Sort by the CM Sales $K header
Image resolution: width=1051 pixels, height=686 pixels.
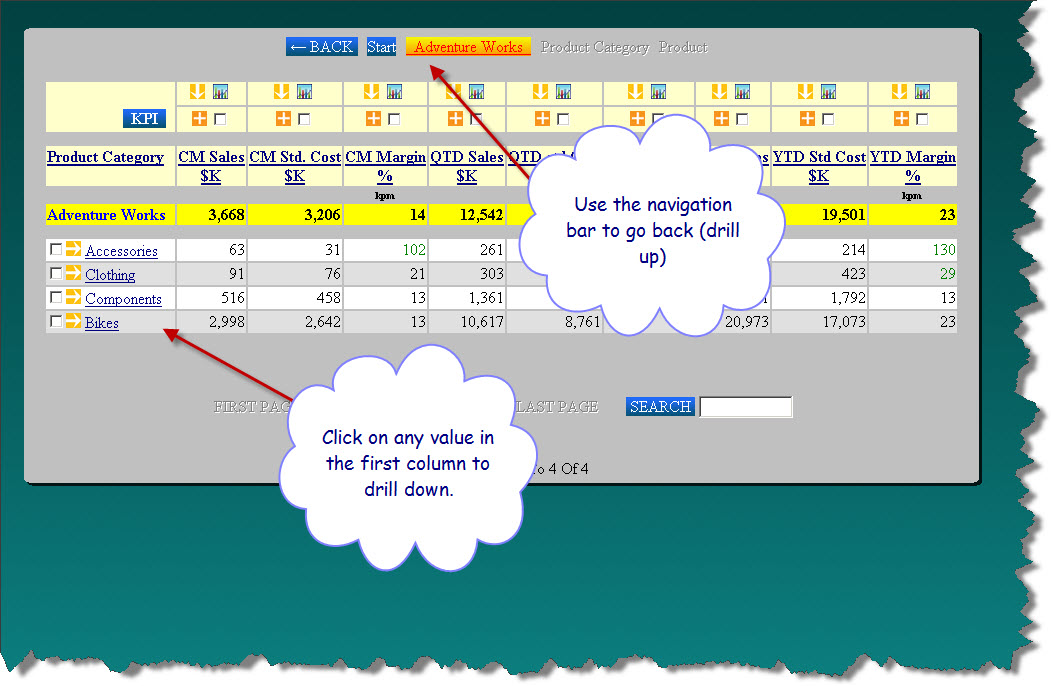211,166
